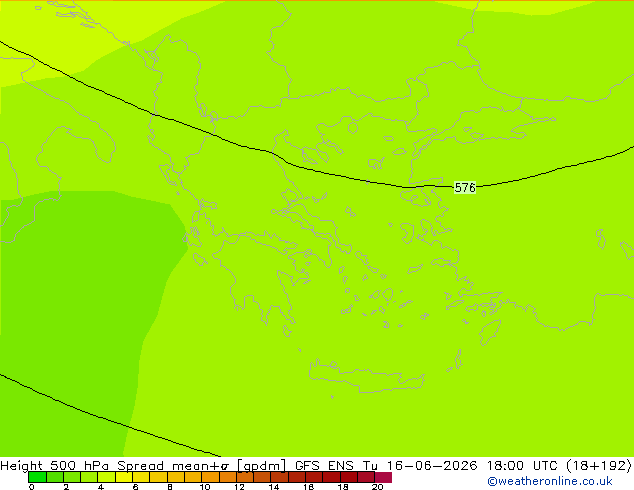Pick the legend swatch starting at 8
The width and height of the screenshot is (634, 490).
tap(176, 477)
